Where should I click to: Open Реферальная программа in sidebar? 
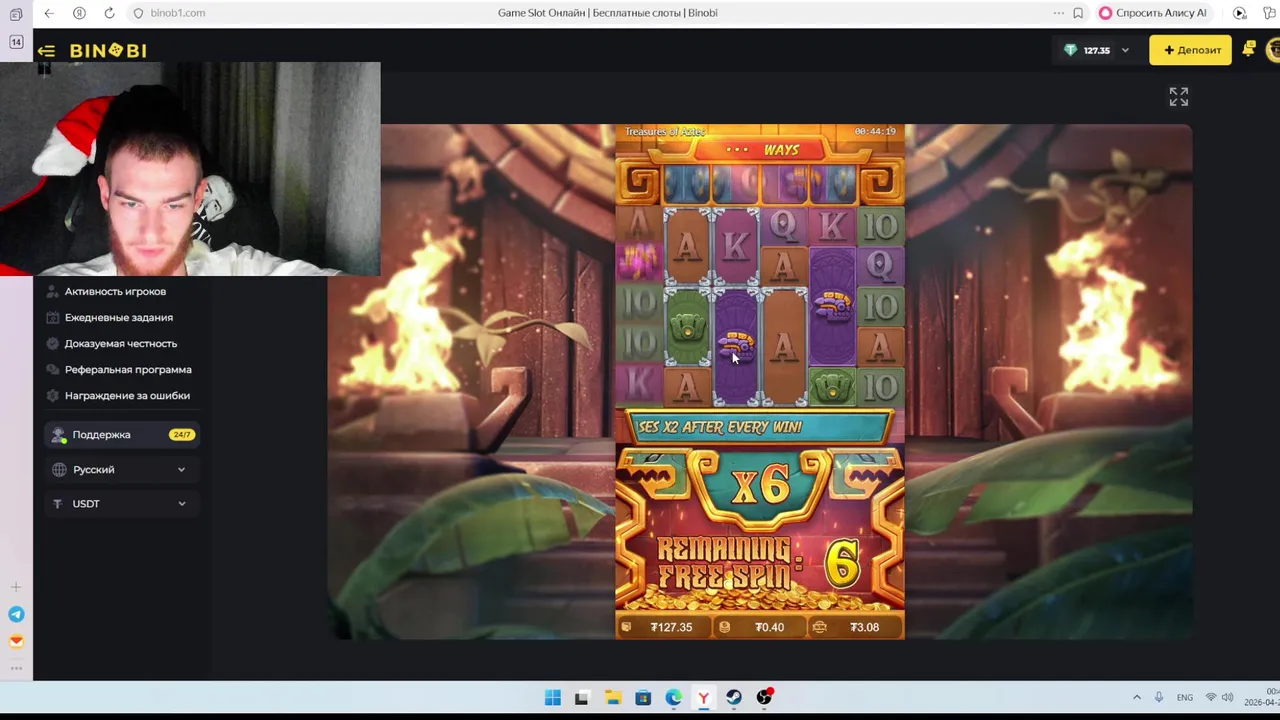128,369
